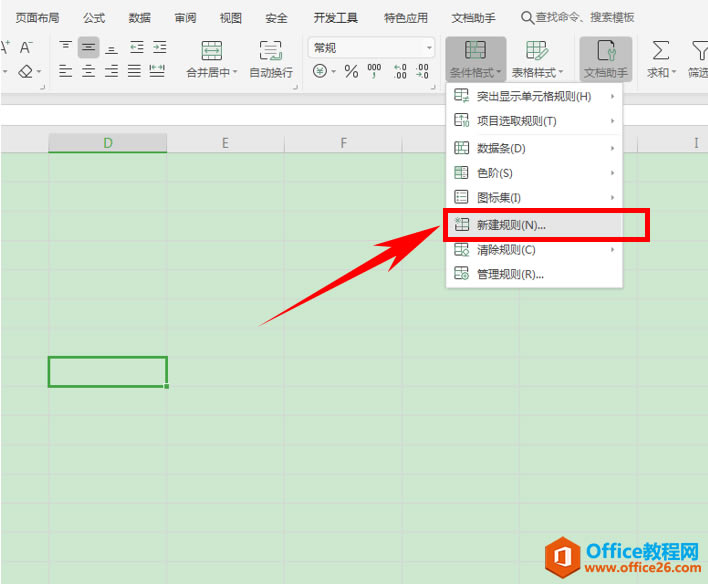Decrease font size with the A- icon
This screenshot has width=708, height=585.
26,47
